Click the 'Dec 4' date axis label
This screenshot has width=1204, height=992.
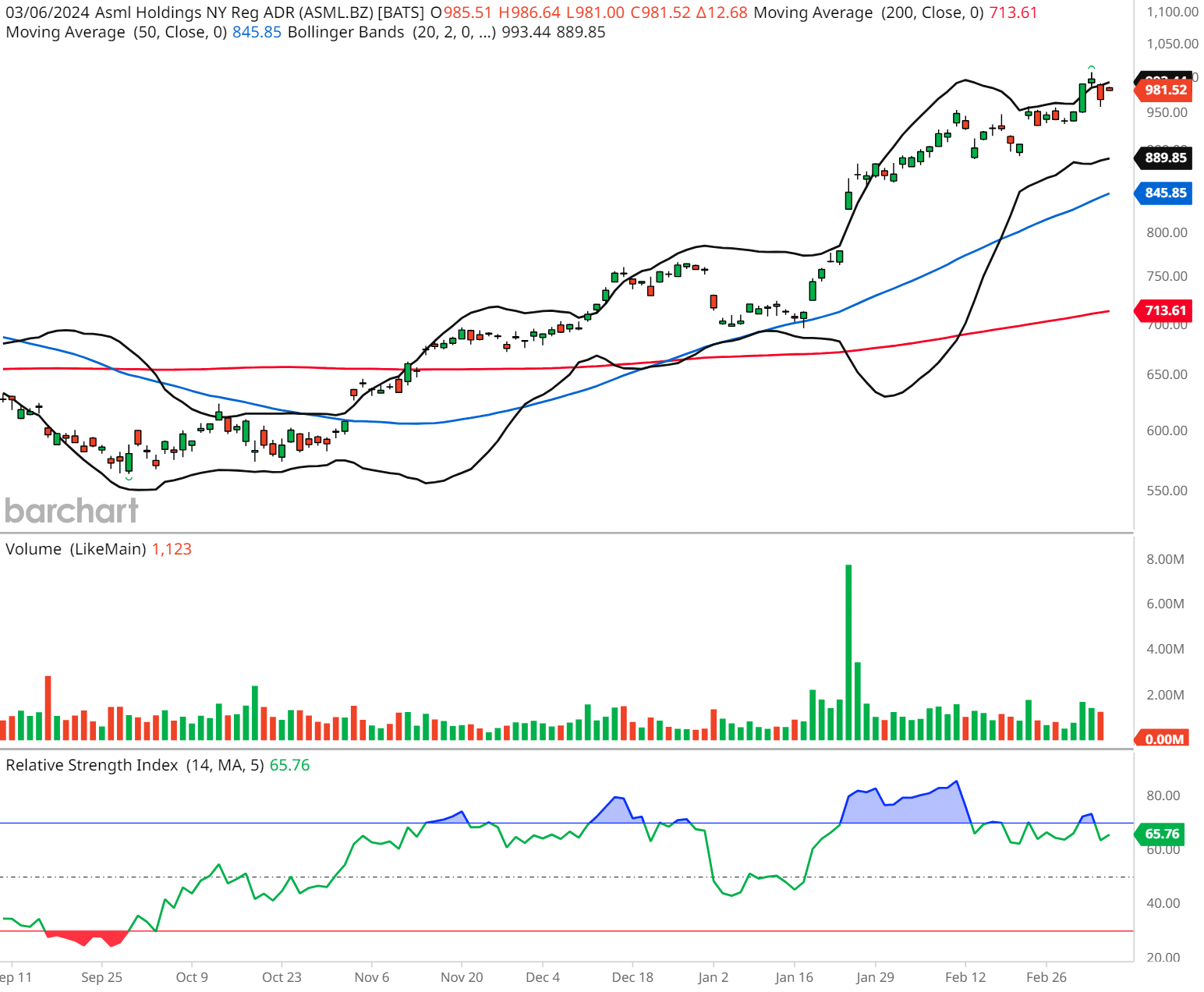pyautogui.click(x=543, y=977)
